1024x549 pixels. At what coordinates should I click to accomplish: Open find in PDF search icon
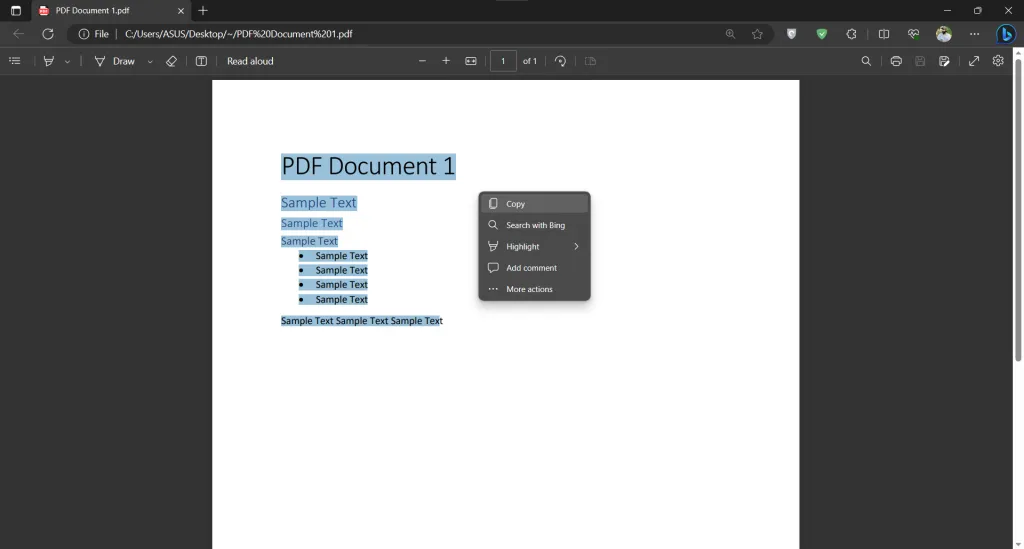coord(866,61)
